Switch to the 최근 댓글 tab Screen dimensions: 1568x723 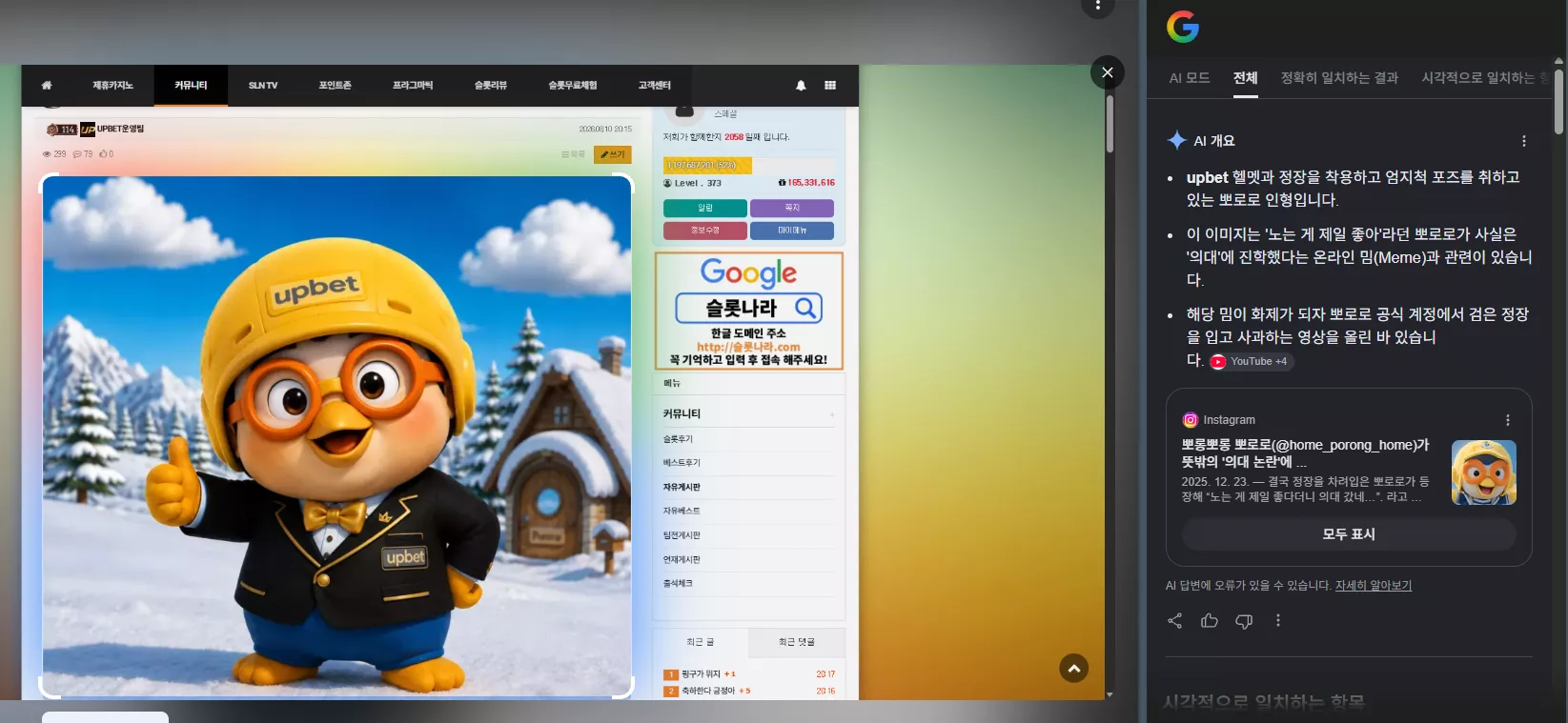797,642
